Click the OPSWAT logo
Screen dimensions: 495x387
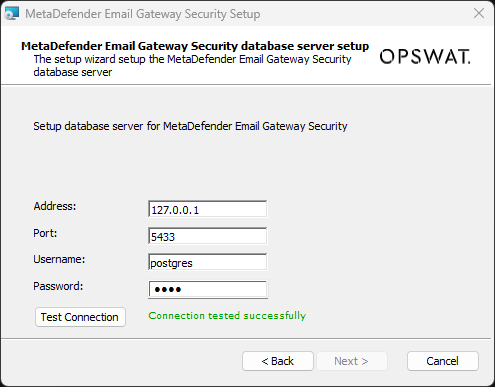pos(425,57)
